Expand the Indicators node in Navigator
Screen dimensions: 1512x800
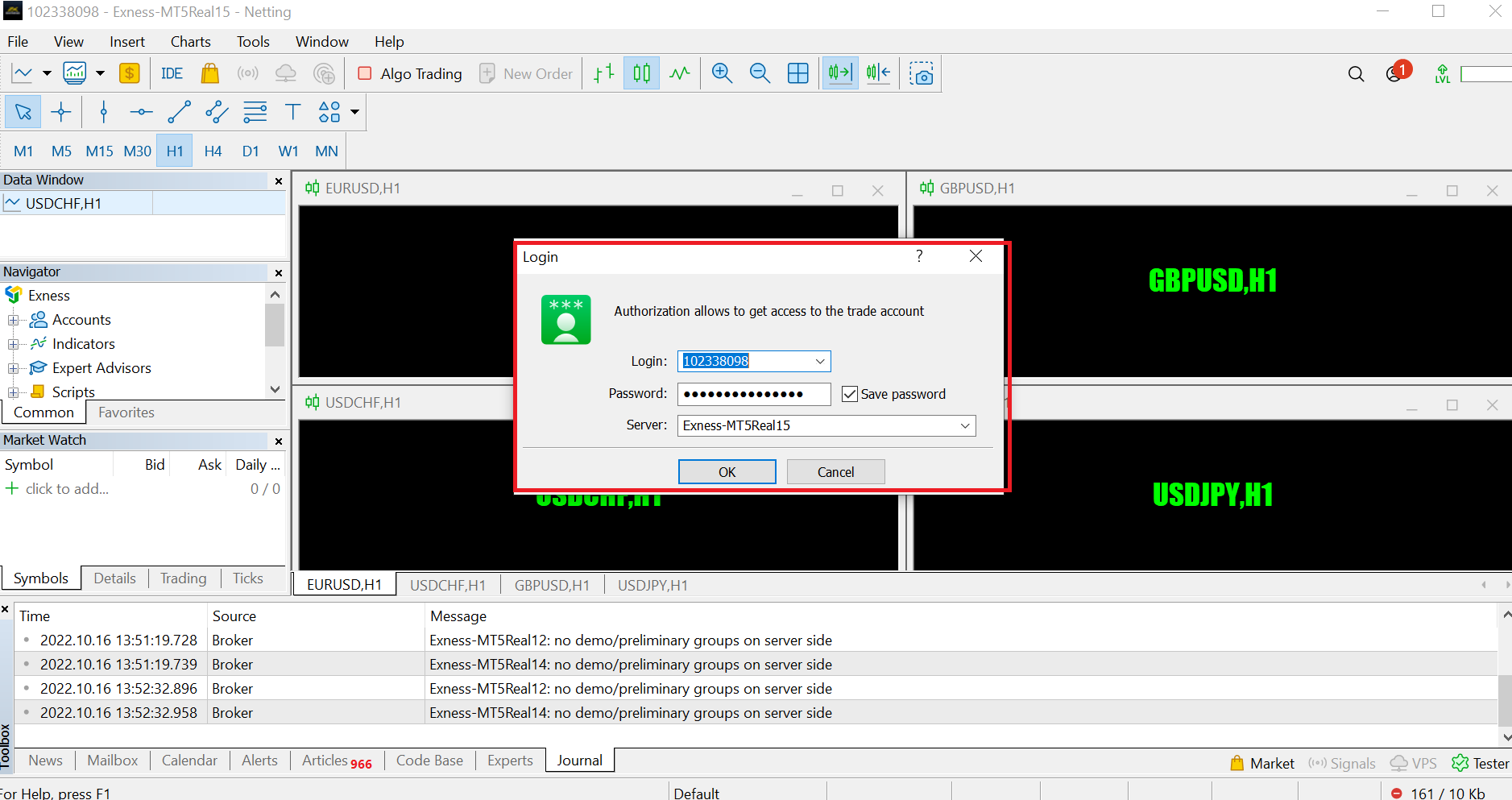click(13, 344)
